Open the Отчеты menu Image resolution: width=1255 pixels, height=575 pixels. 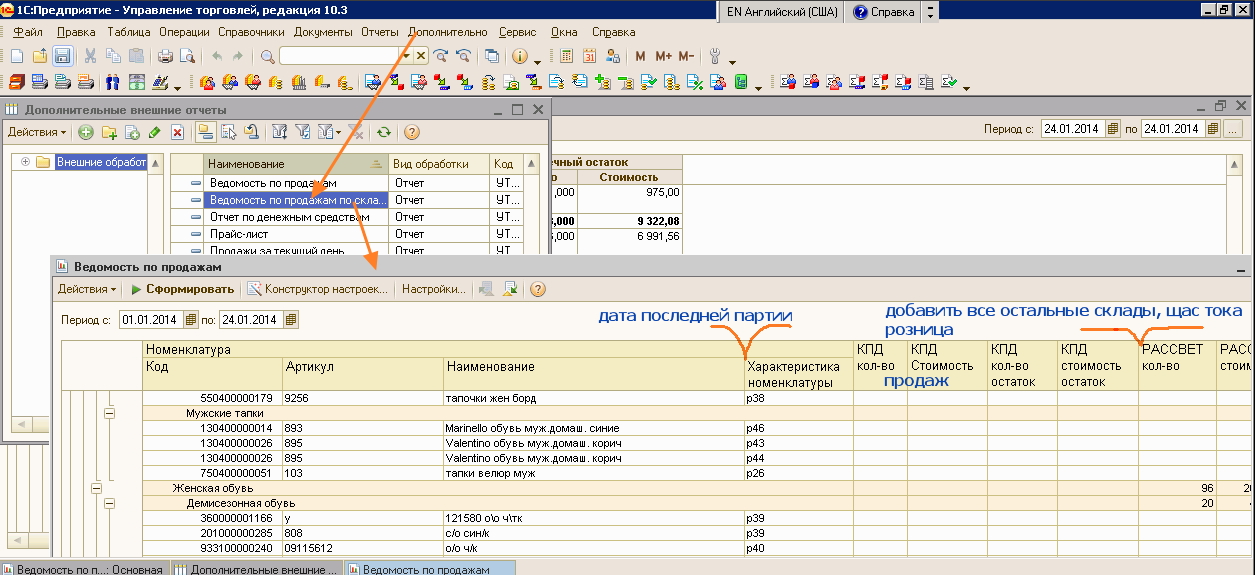379,32
